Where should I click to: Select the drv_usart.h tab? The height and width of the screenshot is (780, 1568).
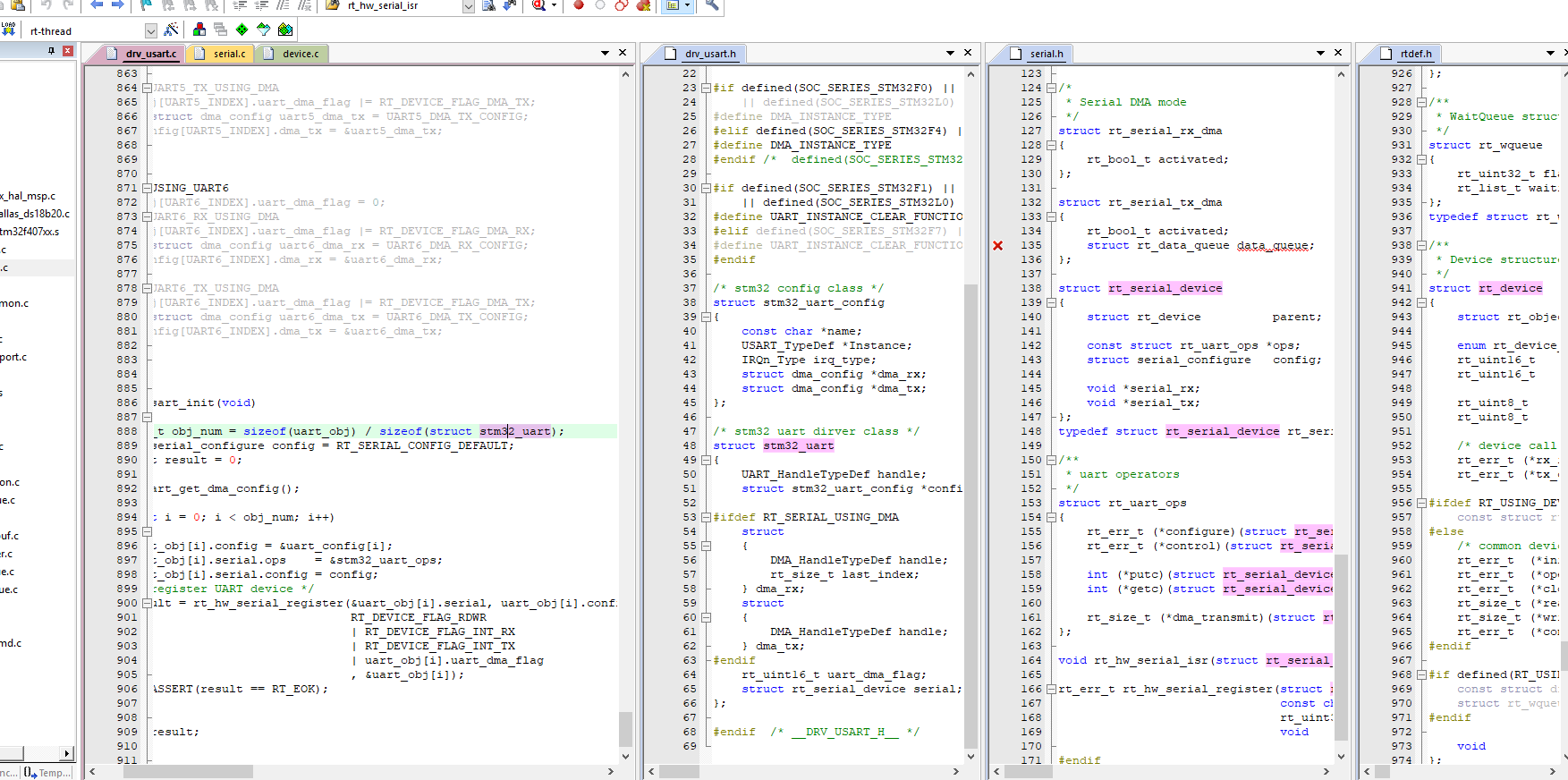[x=701, y=54]
